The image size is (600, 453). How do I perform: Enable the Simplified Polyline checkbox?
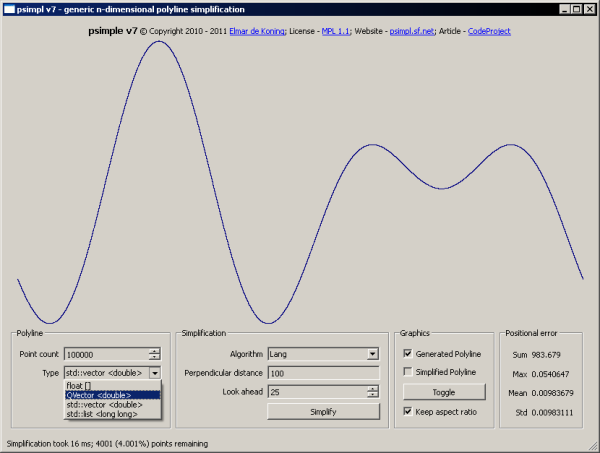[407, 372]
